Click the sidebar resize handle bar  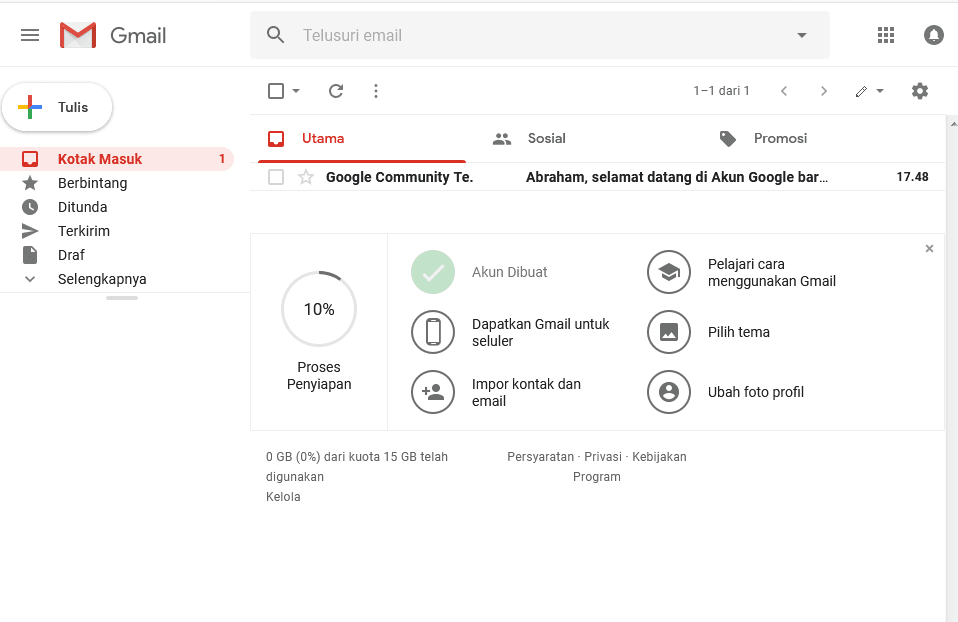click(122, 298)
